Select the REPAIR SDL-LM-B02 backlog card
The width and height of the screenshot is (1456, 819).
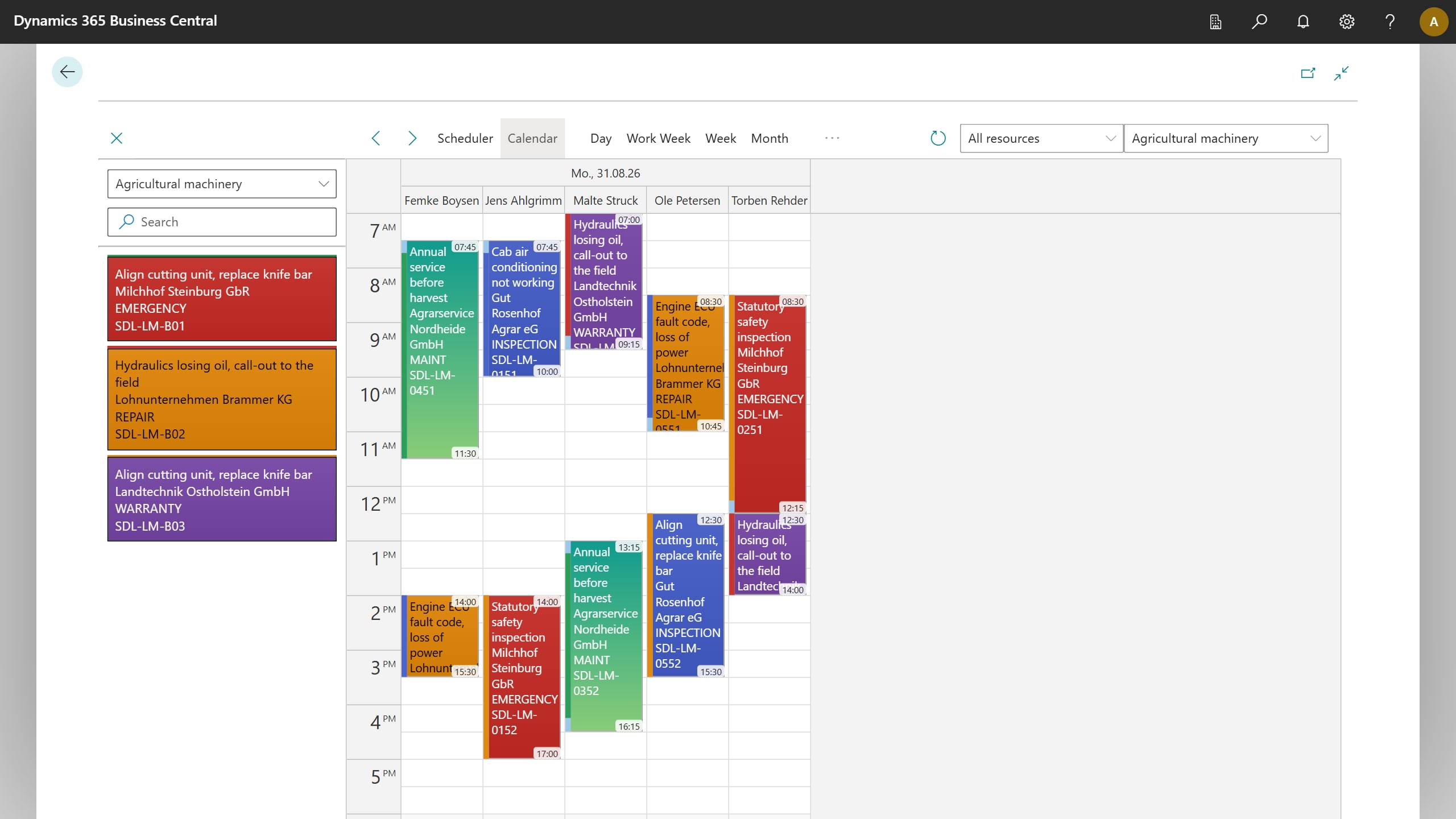[x=222, y=399]
